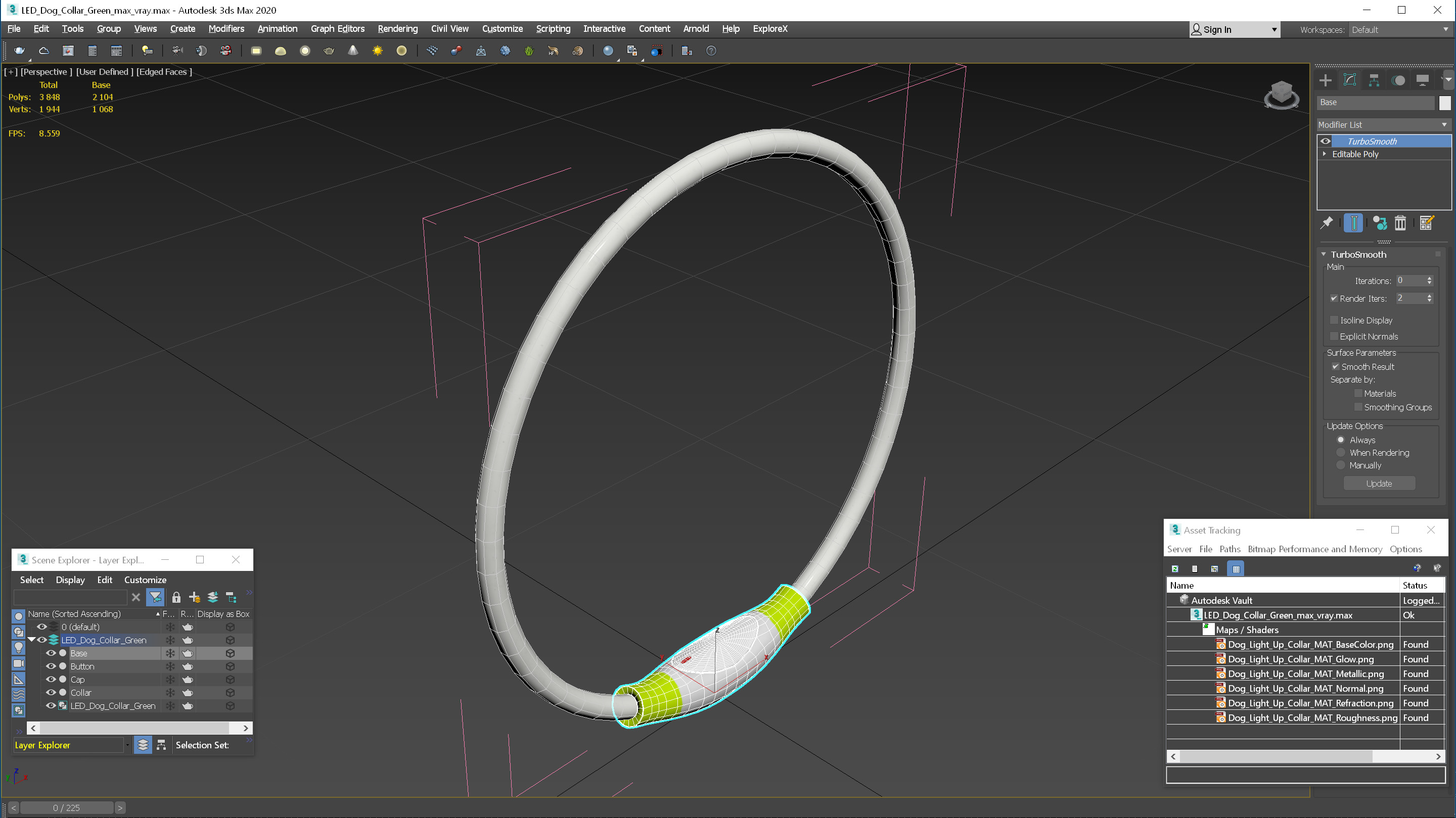The width and height of the screenshot is (1456, 818).
Task: Toggle the TurboSmooth modifier eye icon
Action: pos(1326,141)
